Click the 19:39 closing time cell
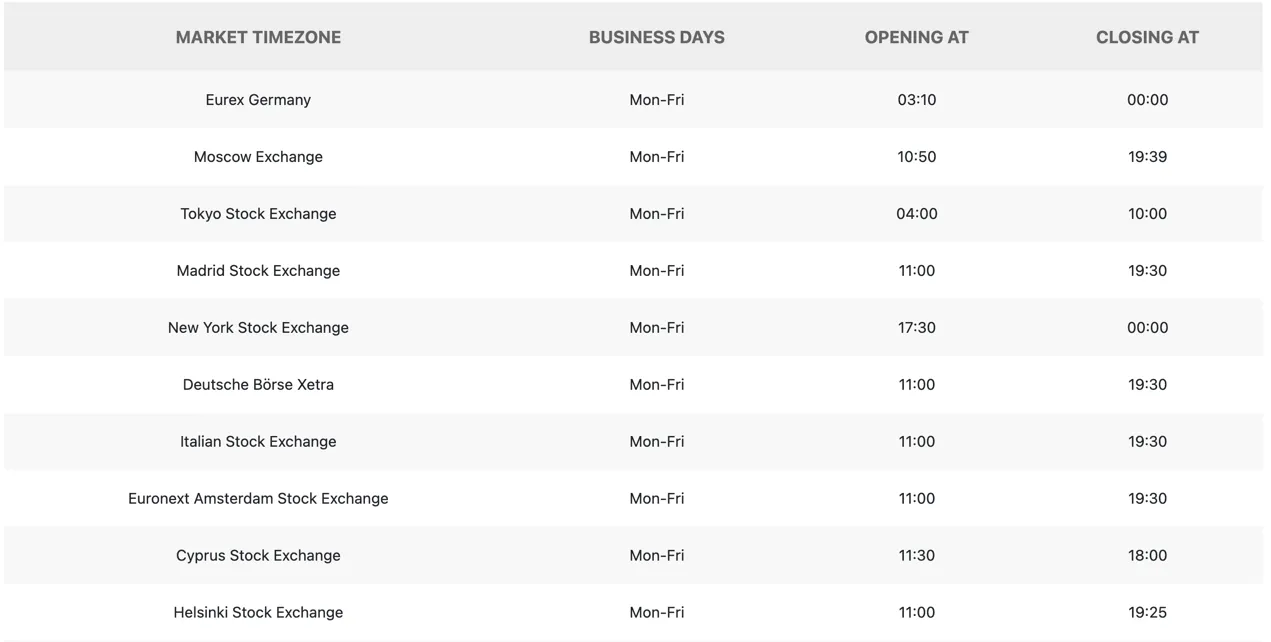This screenshot has height=642, width=1271. (x=1147, y=157)
